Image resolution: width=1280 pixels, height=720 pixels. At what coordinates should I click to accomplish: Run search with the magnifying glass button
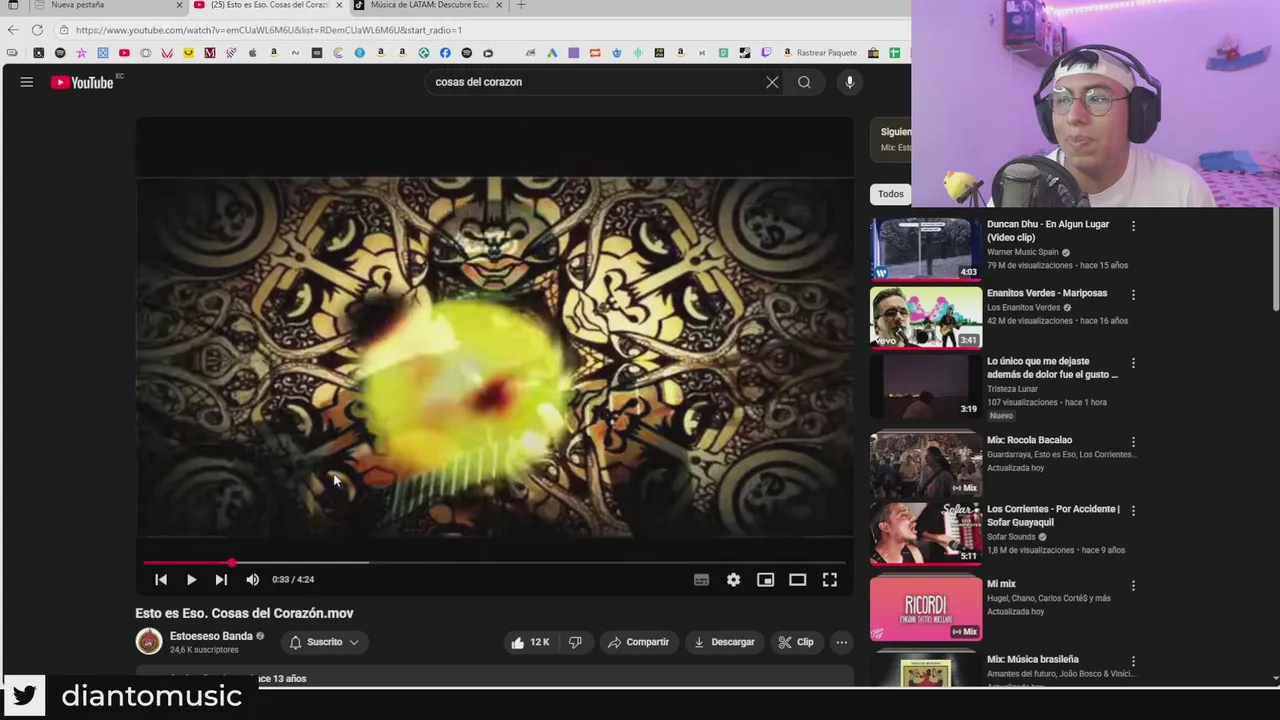coord(804,82)
